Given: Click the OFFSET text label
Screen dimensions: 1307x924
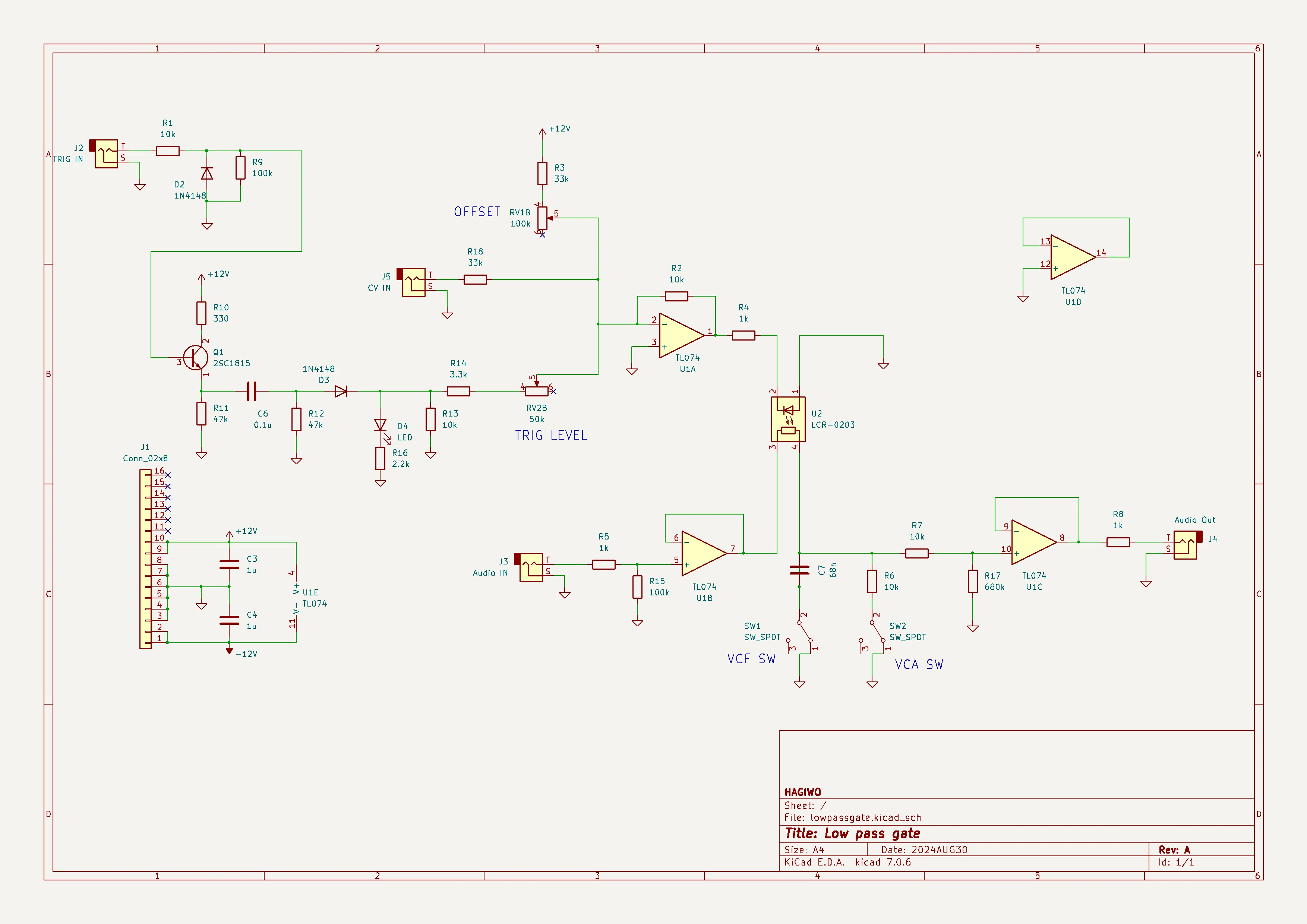Looking at the screenshot, I should [477, 212].
